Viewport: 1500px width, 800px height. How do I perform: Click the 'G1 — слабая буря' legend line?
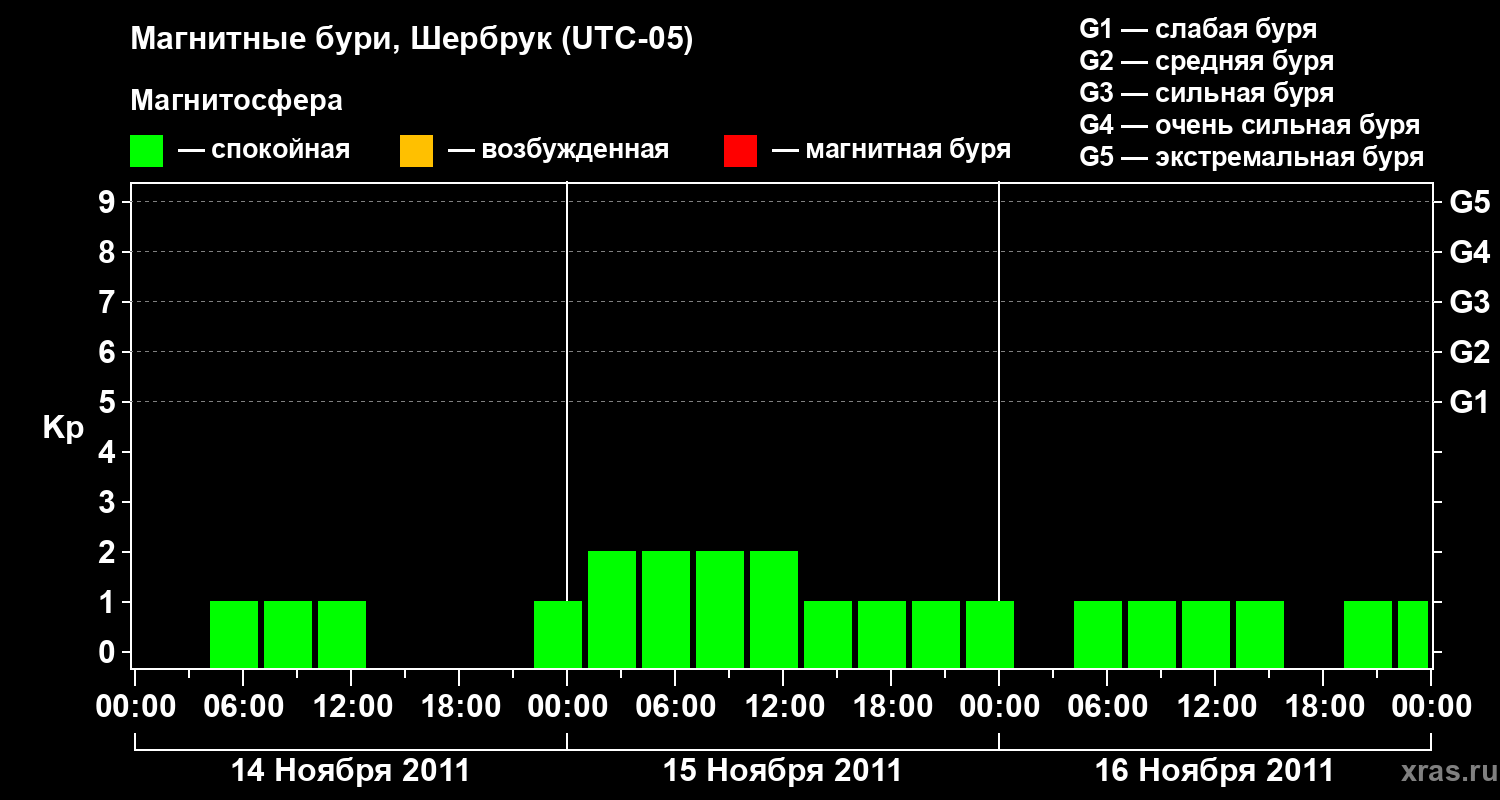coord(1198,28)
